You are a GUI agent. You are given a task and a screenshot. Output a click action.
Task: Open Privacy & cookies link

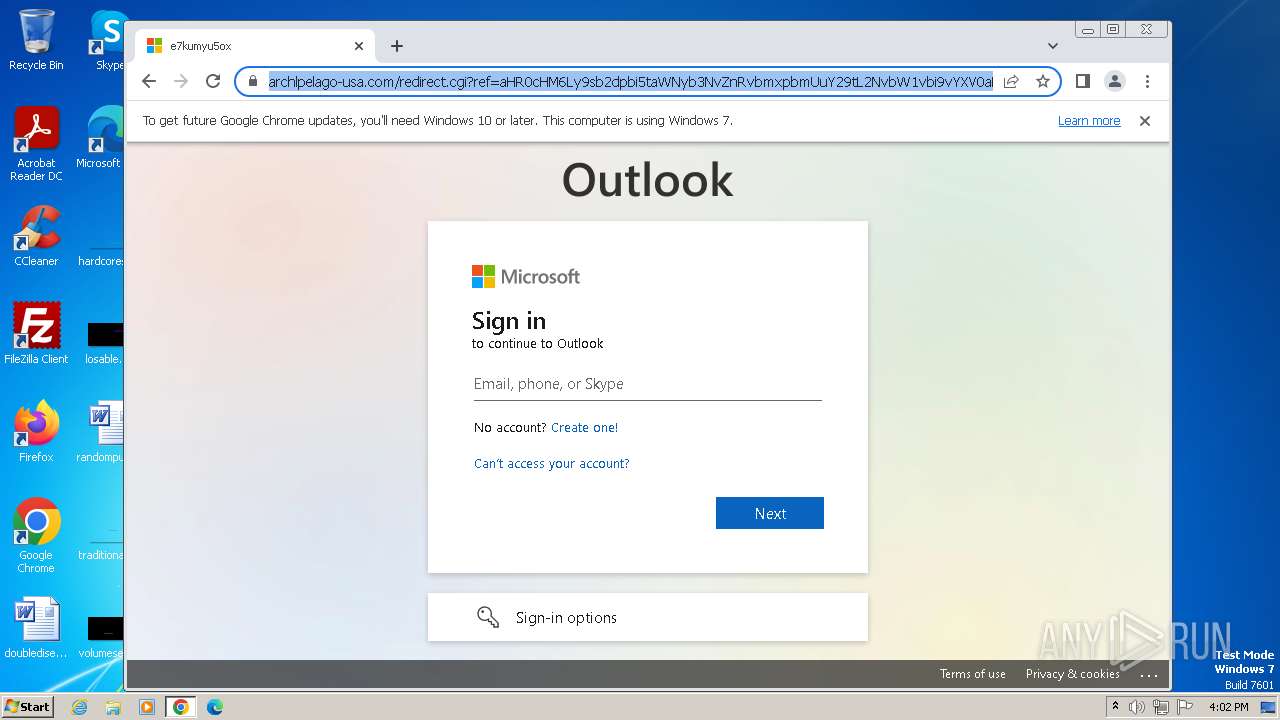pos(1072,674)
